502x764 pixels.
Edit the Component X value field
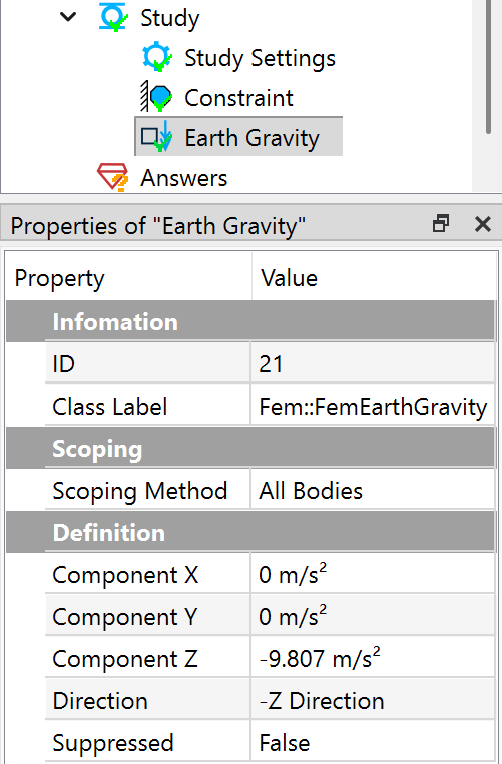372,574
